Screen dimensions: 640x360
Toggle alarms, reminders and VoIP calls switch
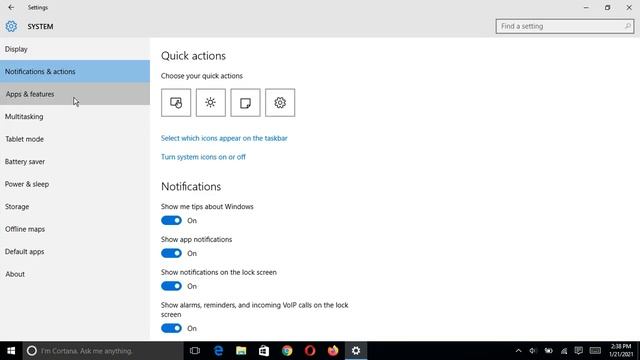(171, 328)
